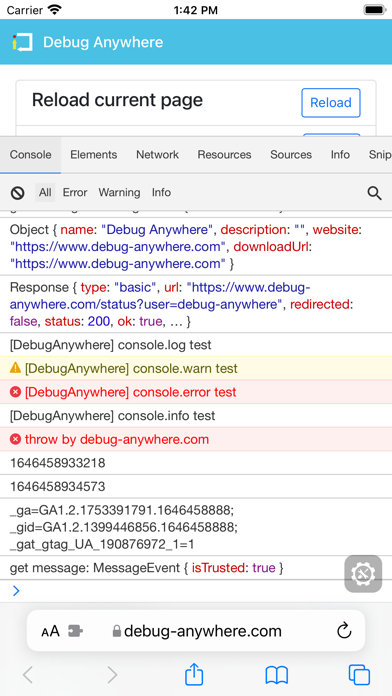The image size is (392, 696).
Task: Show Safari tabs overview
Action: click(x=360, y=675)
